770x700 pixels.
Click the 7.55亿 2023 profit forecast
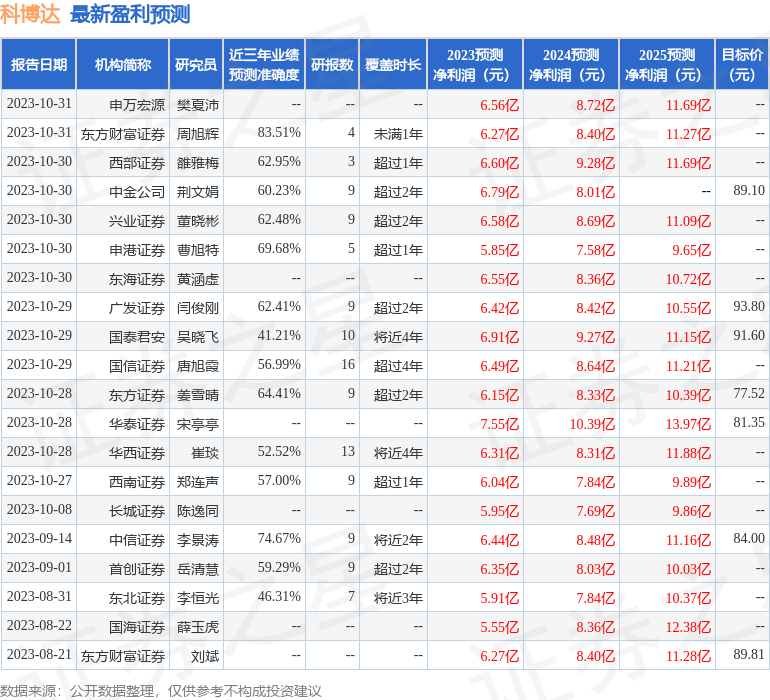pyautogui.click(x=499, y=423)
